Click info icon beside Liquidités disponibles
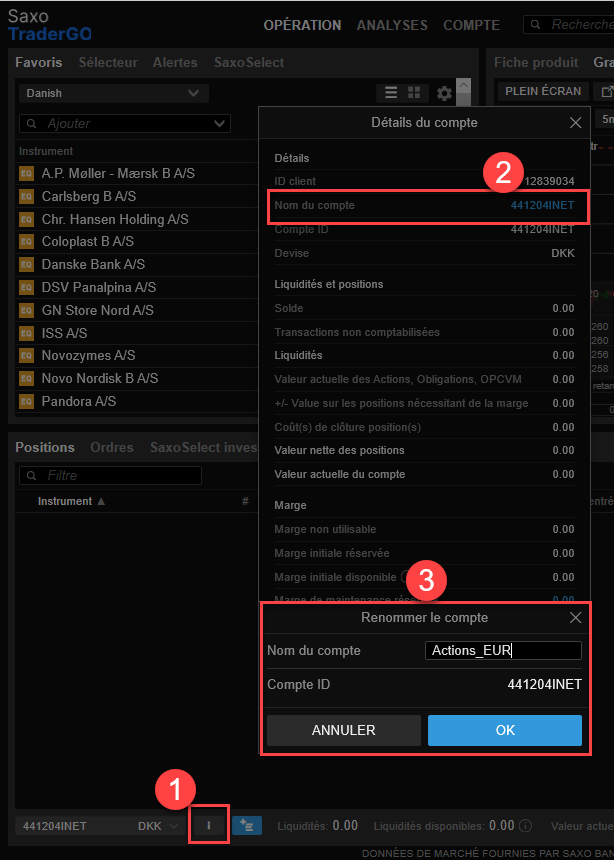The height and width of the screenshot is (860, 614). point(525,825)
